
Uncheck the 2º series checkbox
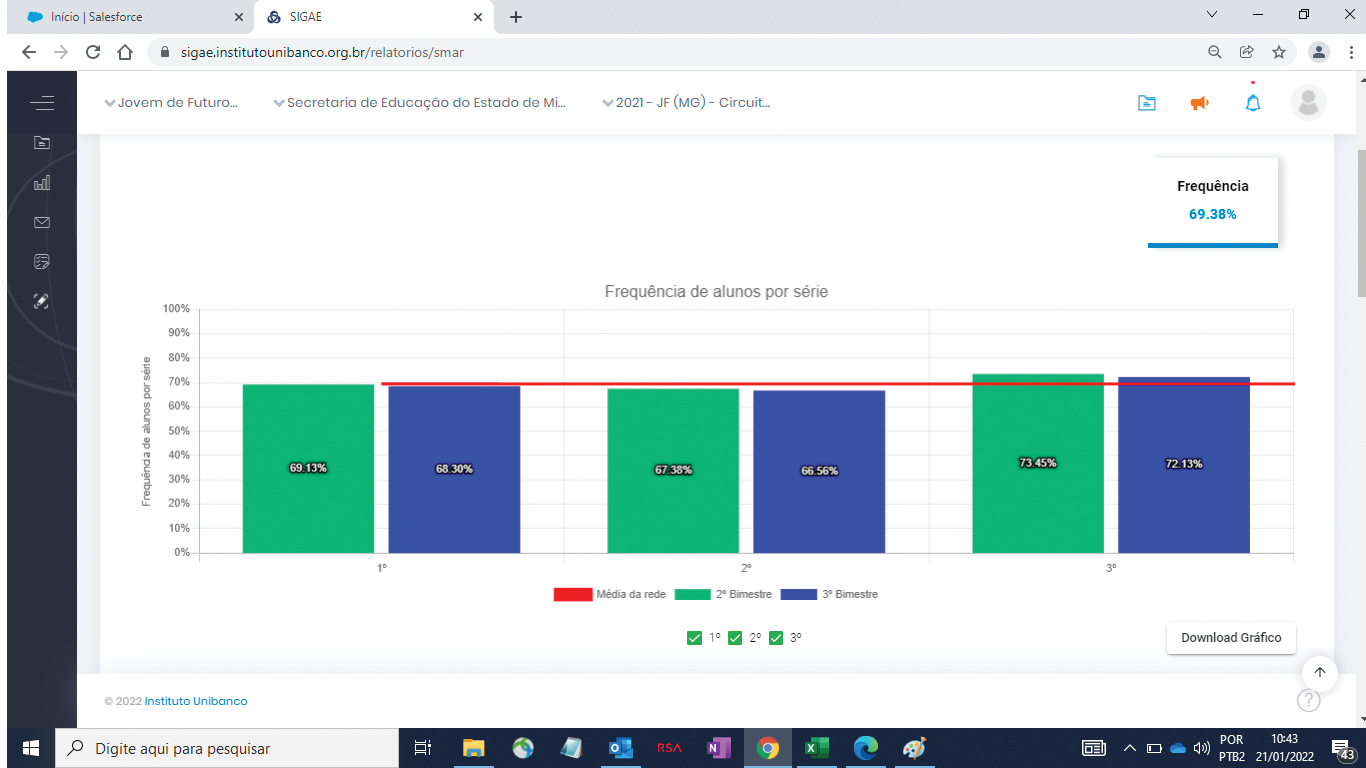tap(735, 638)
